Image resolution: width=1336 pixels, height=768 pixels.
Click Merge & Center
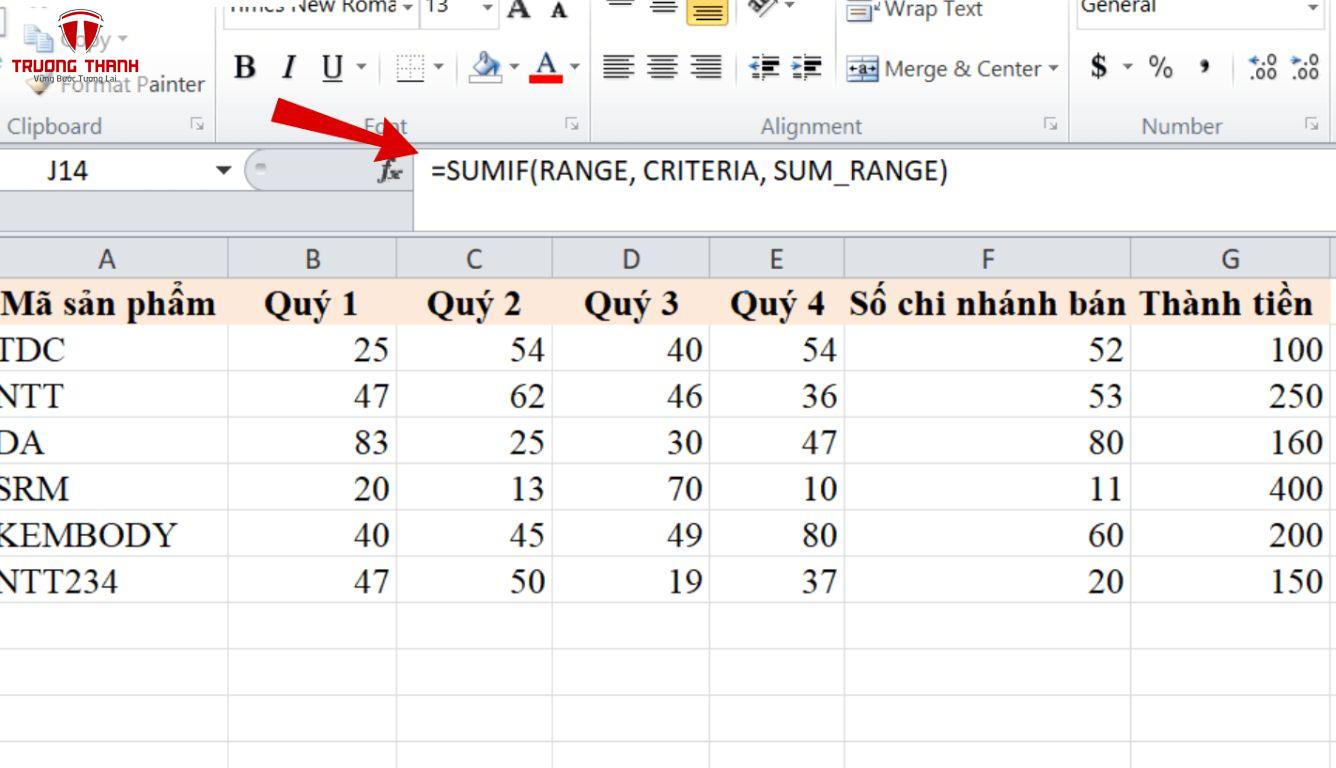944,69
